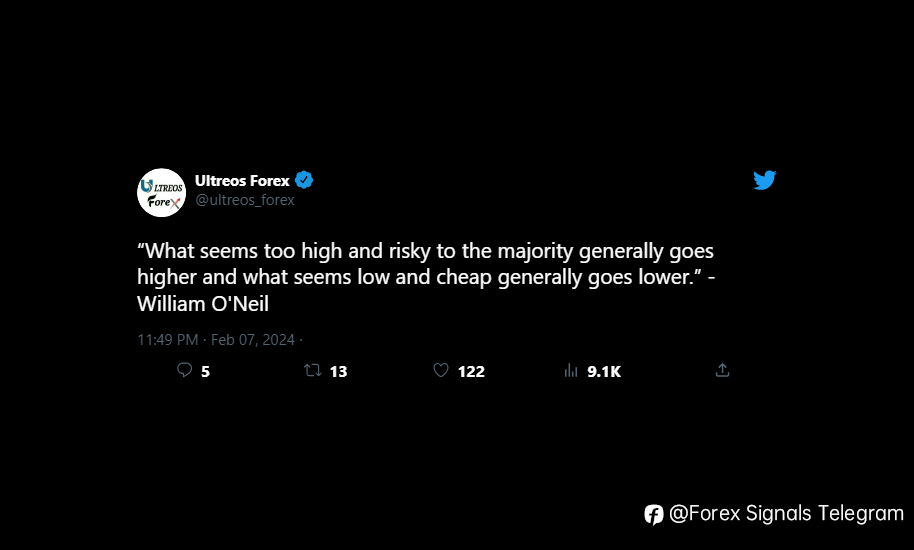Click the William O'Neil attribution text
914x550 pixels.
coord(203,304)
